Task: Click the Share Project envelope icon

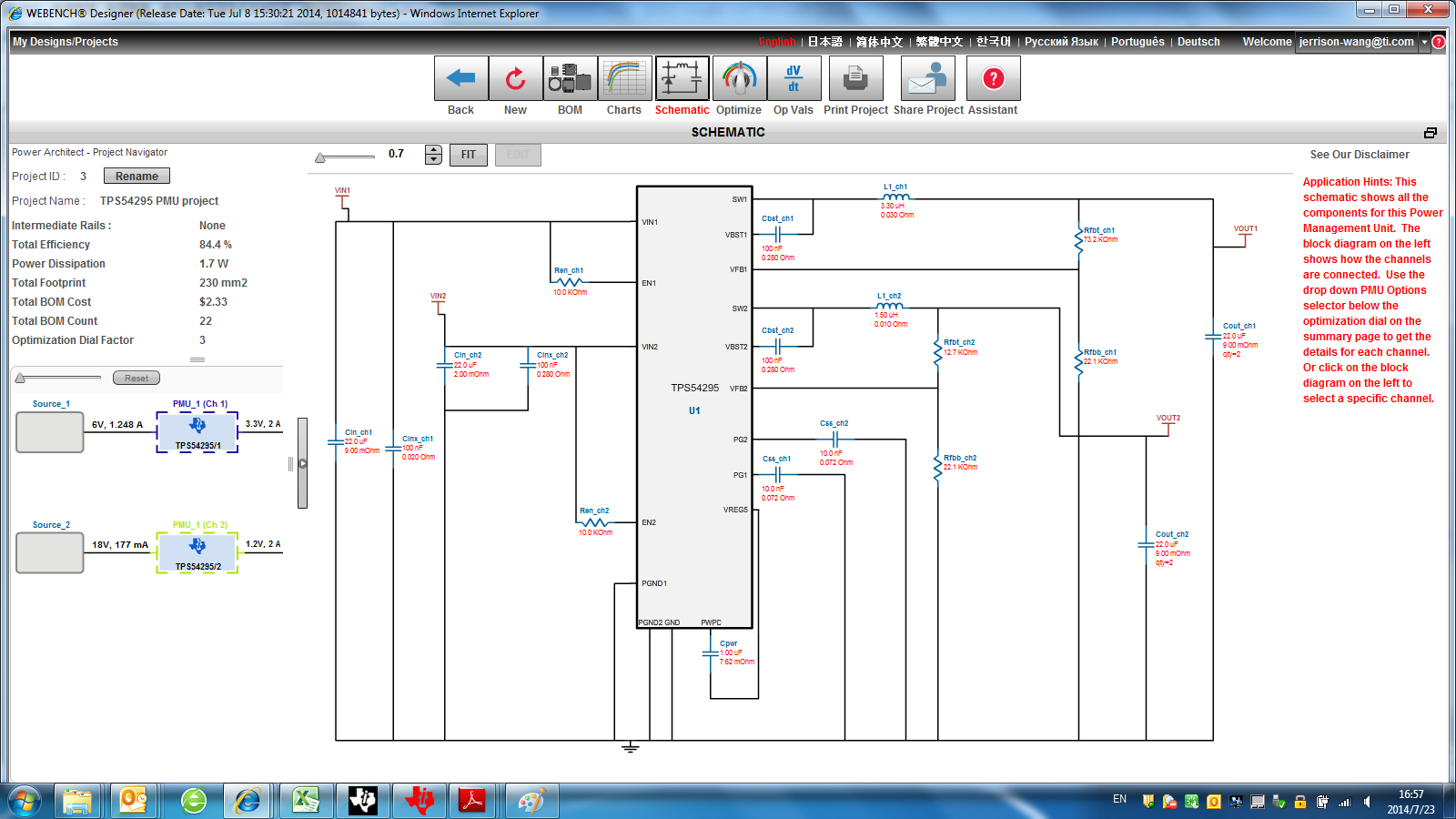Action: [x=928, y=78]
